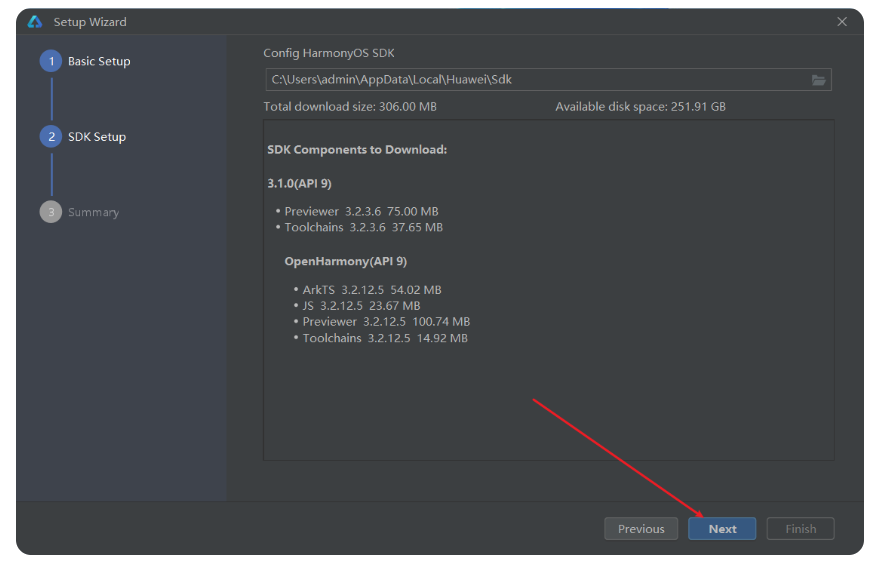This screenshot has width=875, height=563.
Task: Click Available disk space: 251.91 GB
Action: pos(640,107)
